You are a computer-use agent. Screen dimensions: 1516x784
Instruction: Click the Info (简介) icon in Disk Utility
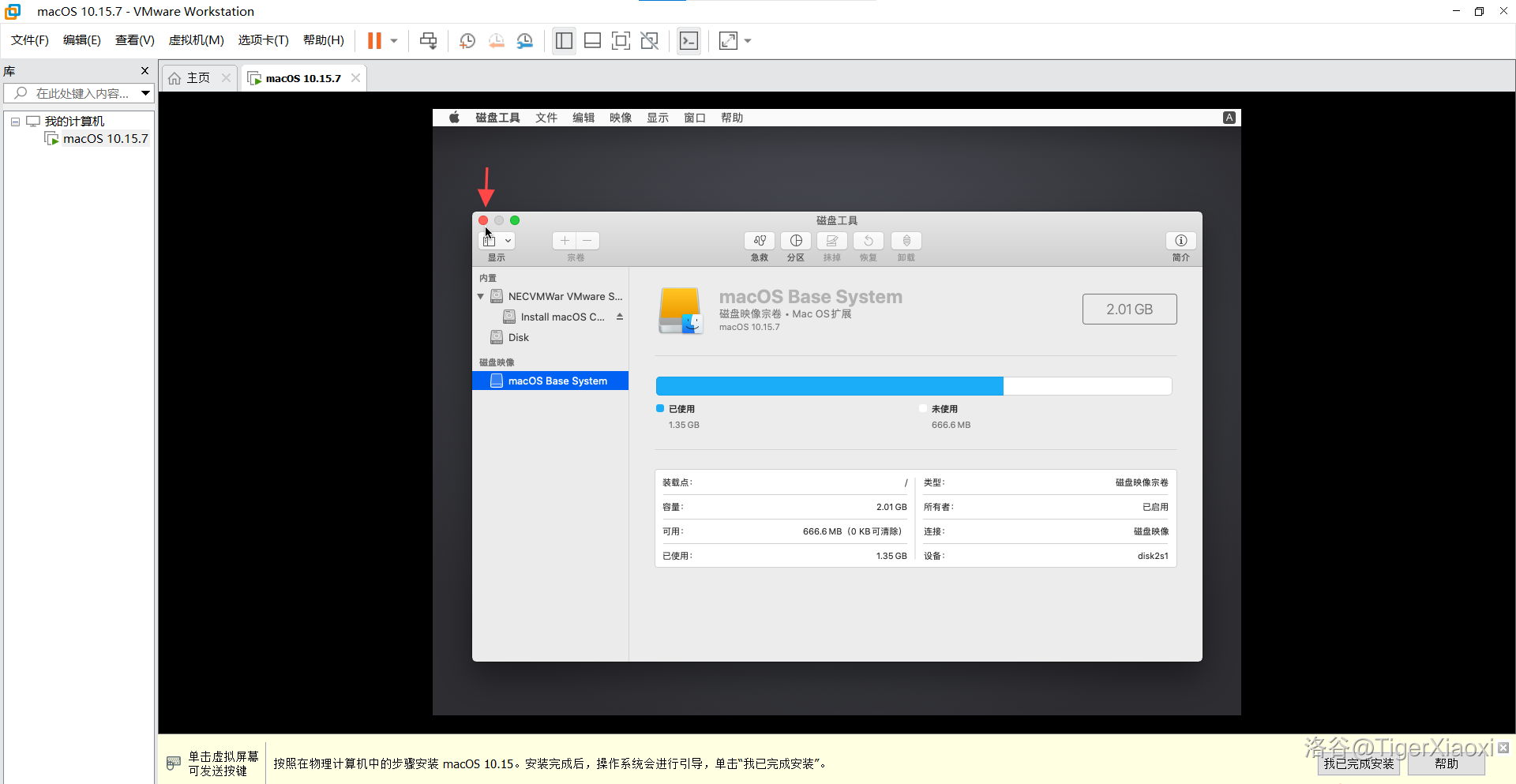[1180, 241]
